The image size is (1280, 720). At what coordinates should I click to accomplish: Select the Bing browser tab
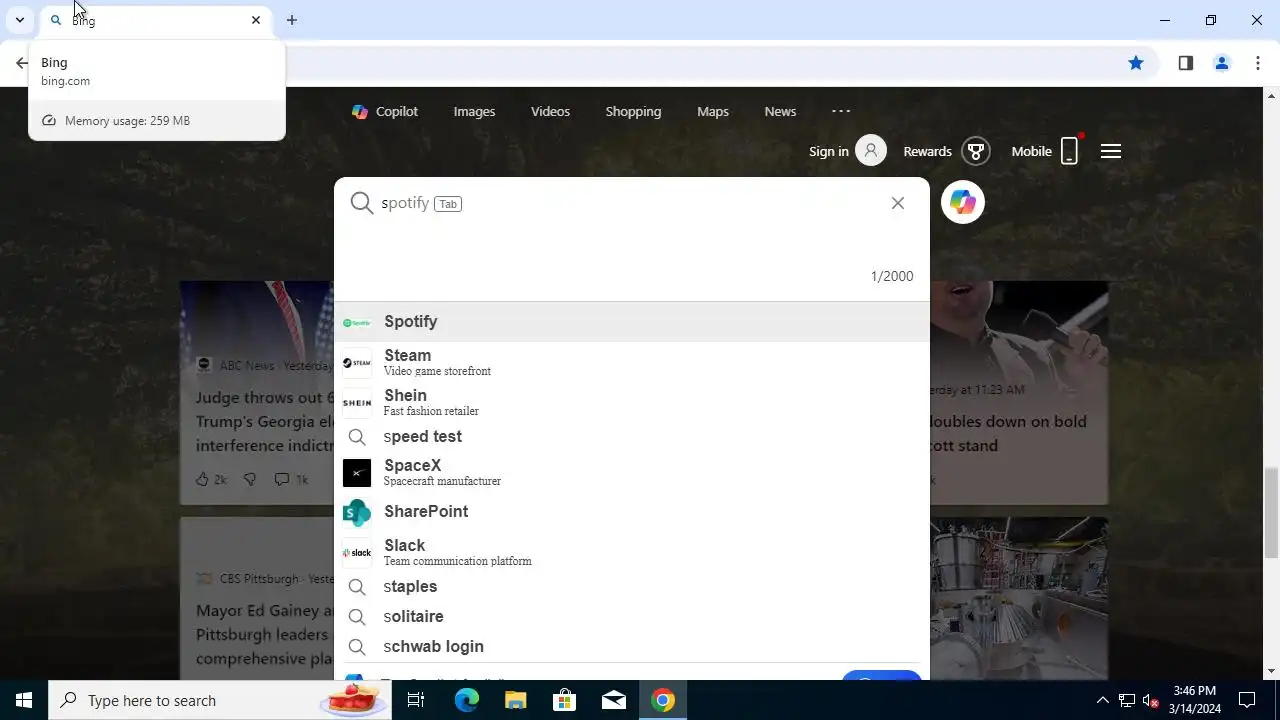coord(155,20)
